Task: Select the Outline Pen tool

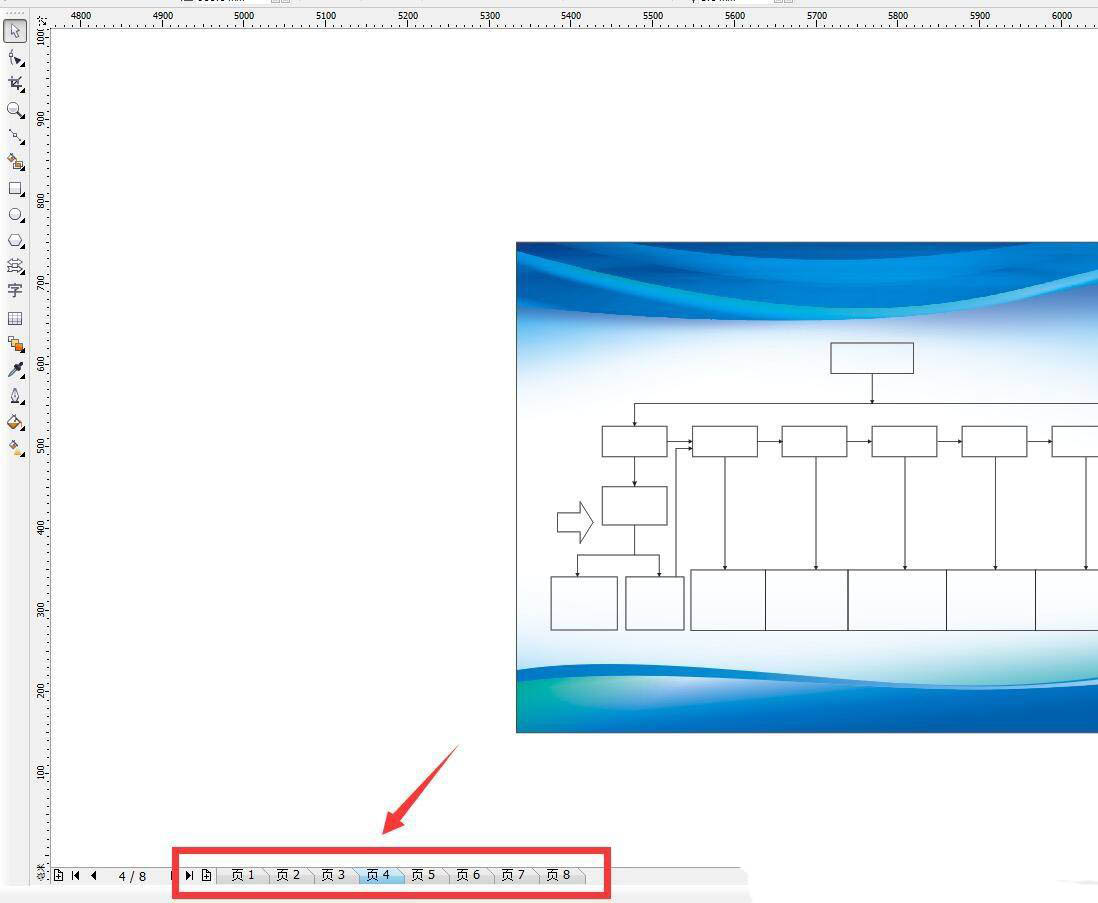Action: coord(15,396)
